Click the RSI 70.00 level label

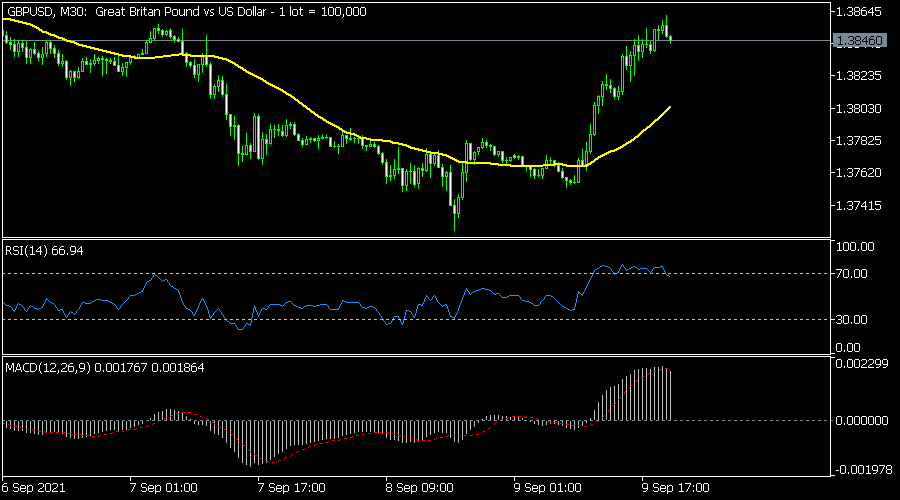click(x=852, y=274)
